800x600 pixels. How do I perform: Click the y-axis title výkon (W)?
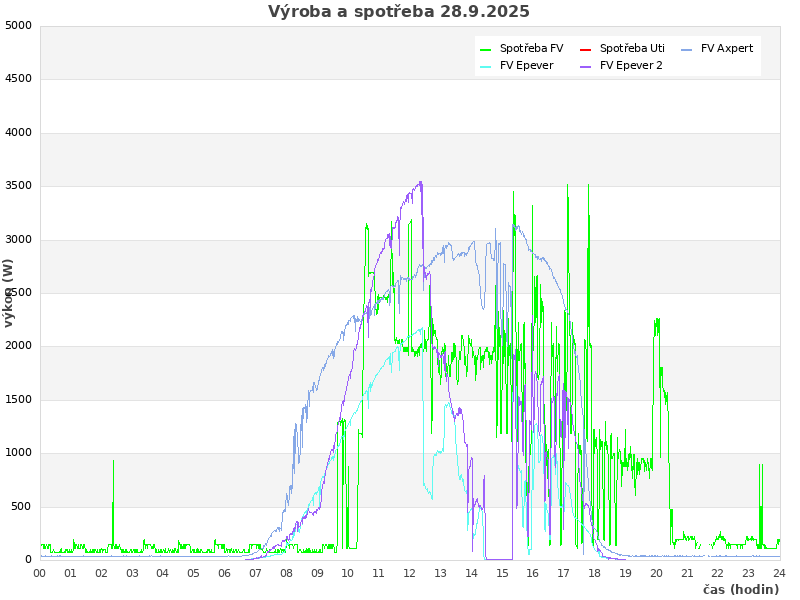[x=9, y=293]
